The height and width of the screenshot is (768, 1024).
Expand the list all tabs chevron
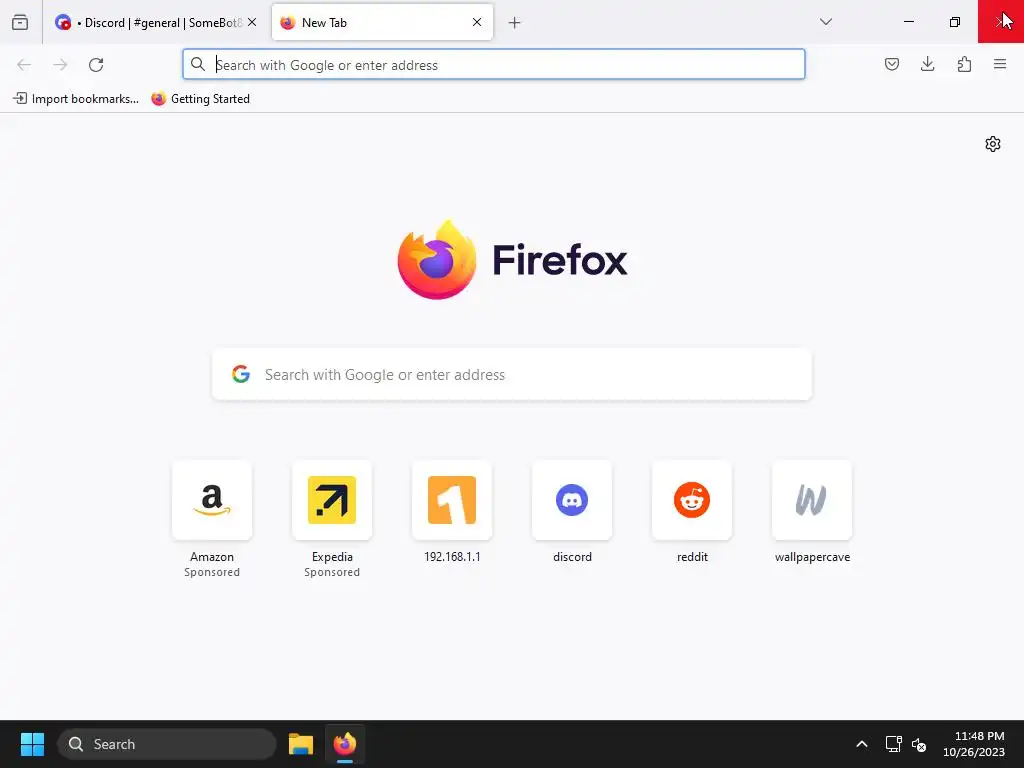click(825, 22)
